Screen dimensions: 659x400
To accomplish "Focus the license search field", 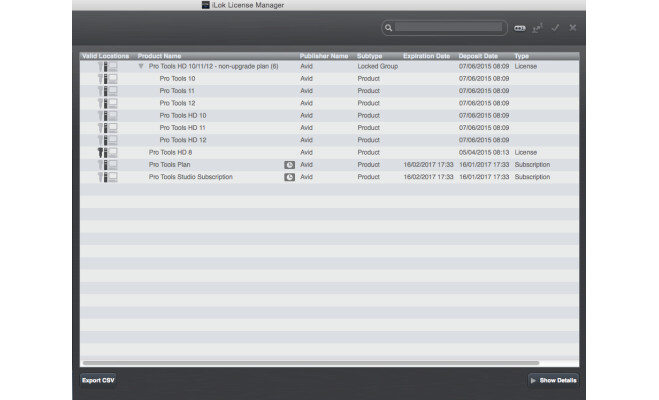I will [448, 27].
